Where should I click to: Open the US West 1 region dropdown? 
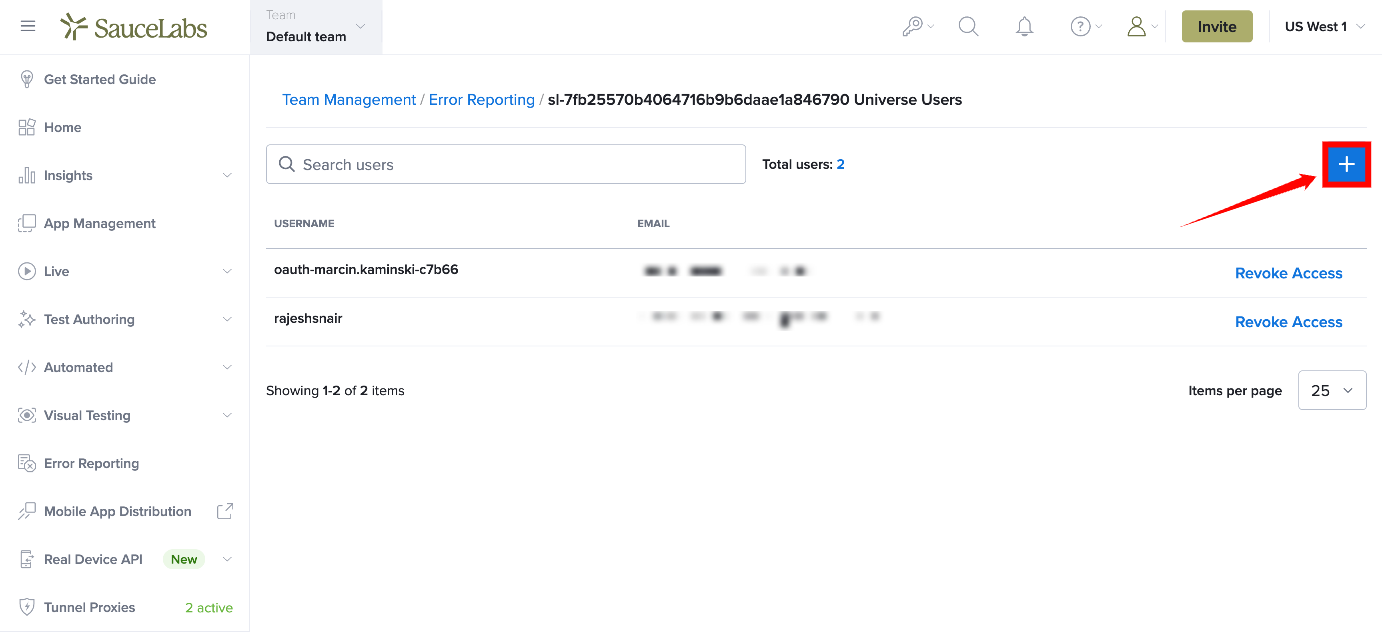click(x=1325, y=27)
